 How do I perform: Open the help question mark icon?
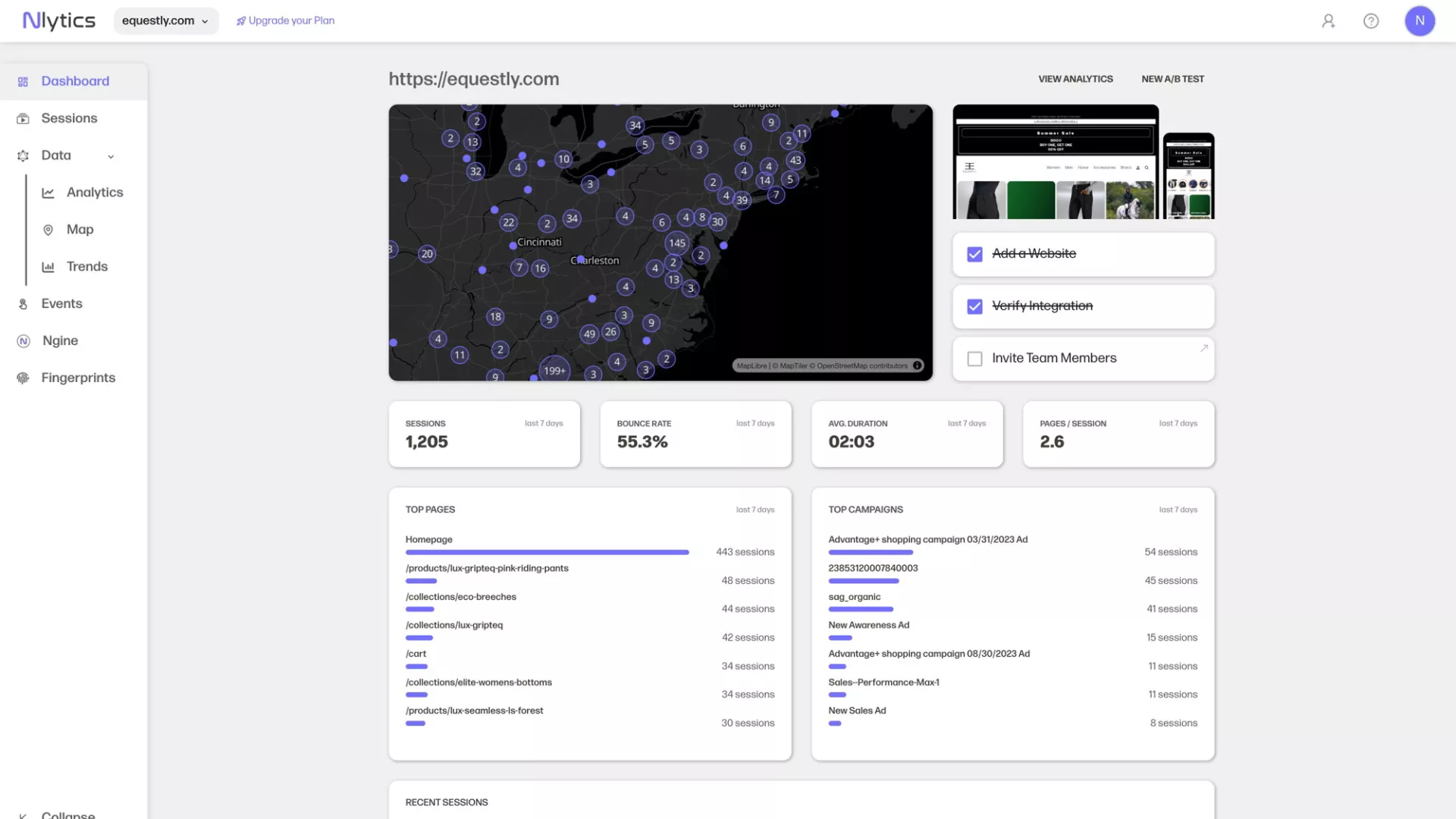click(1371, 21)
